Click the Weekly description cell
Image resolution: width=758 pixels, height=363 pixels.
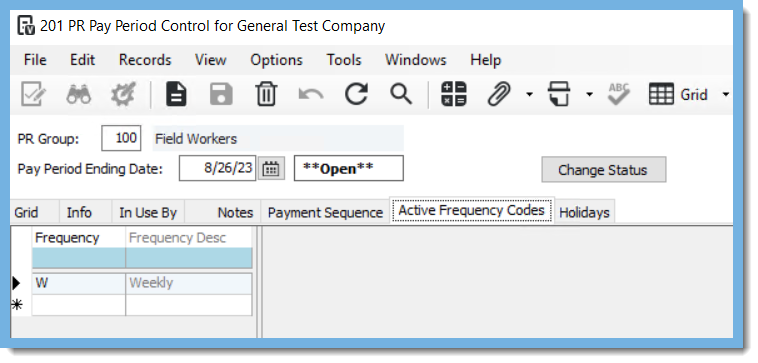[x=189, y=283]
